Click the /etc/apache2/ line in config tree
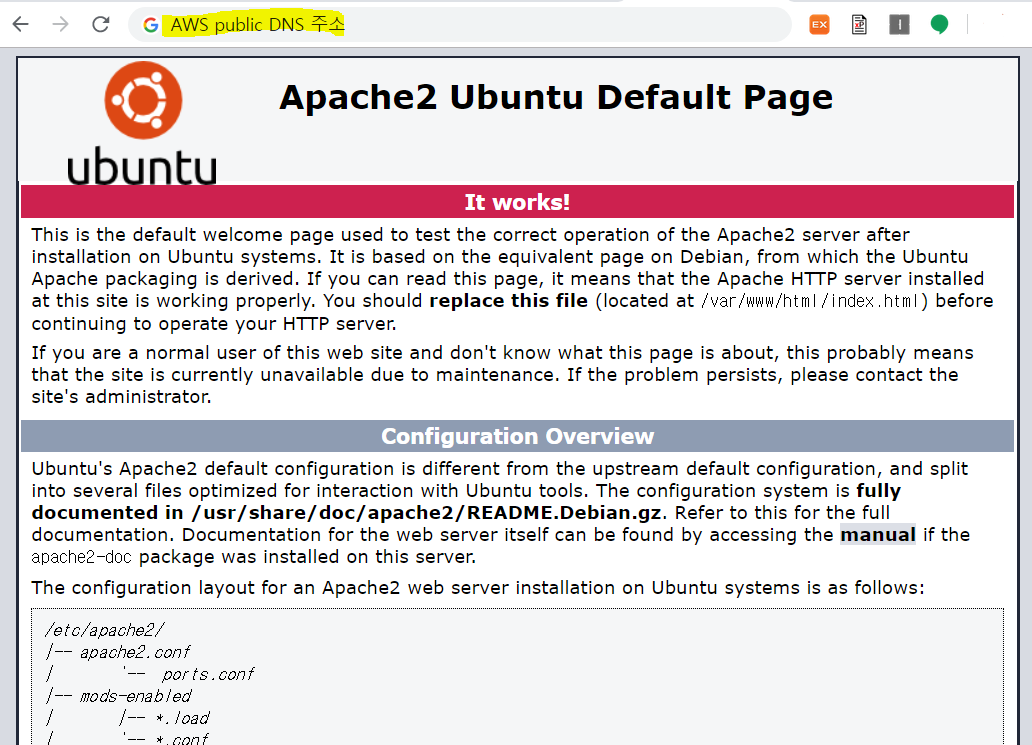The width and height of the screenshot is (1032, 745). (104, 630)
